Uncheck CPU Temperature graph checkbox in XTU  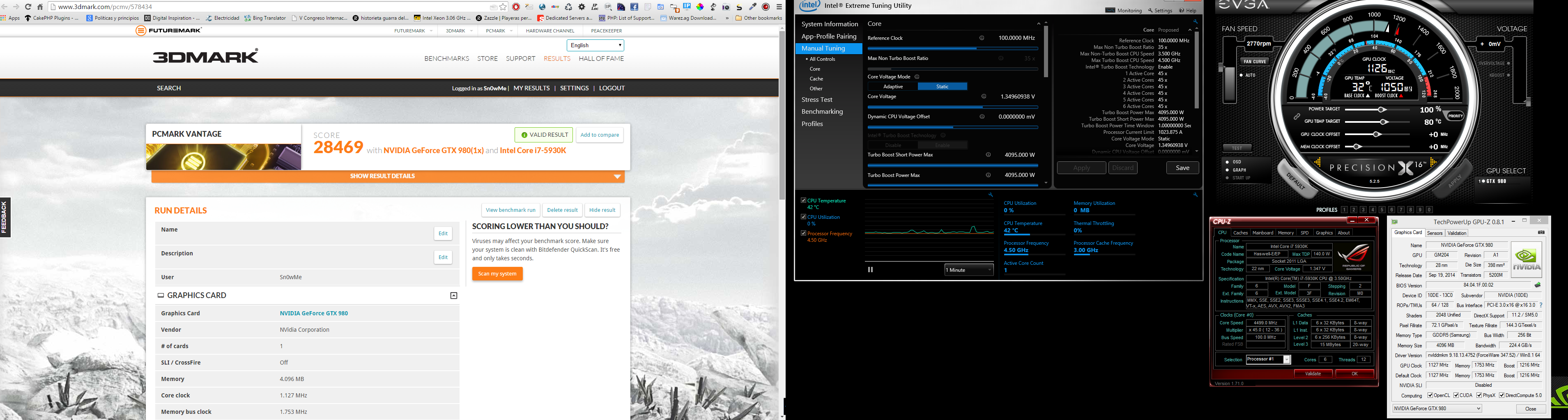point(803,200)
